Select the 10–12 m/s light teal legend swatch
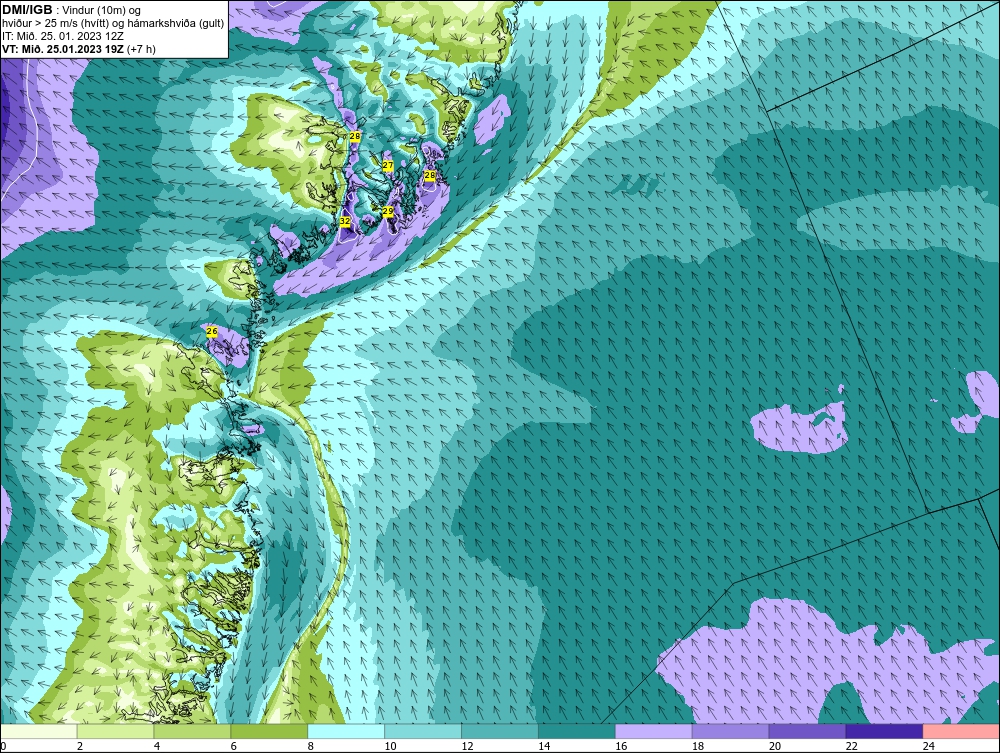This screenshot has width=1000, height=753. tap(423, 731)
